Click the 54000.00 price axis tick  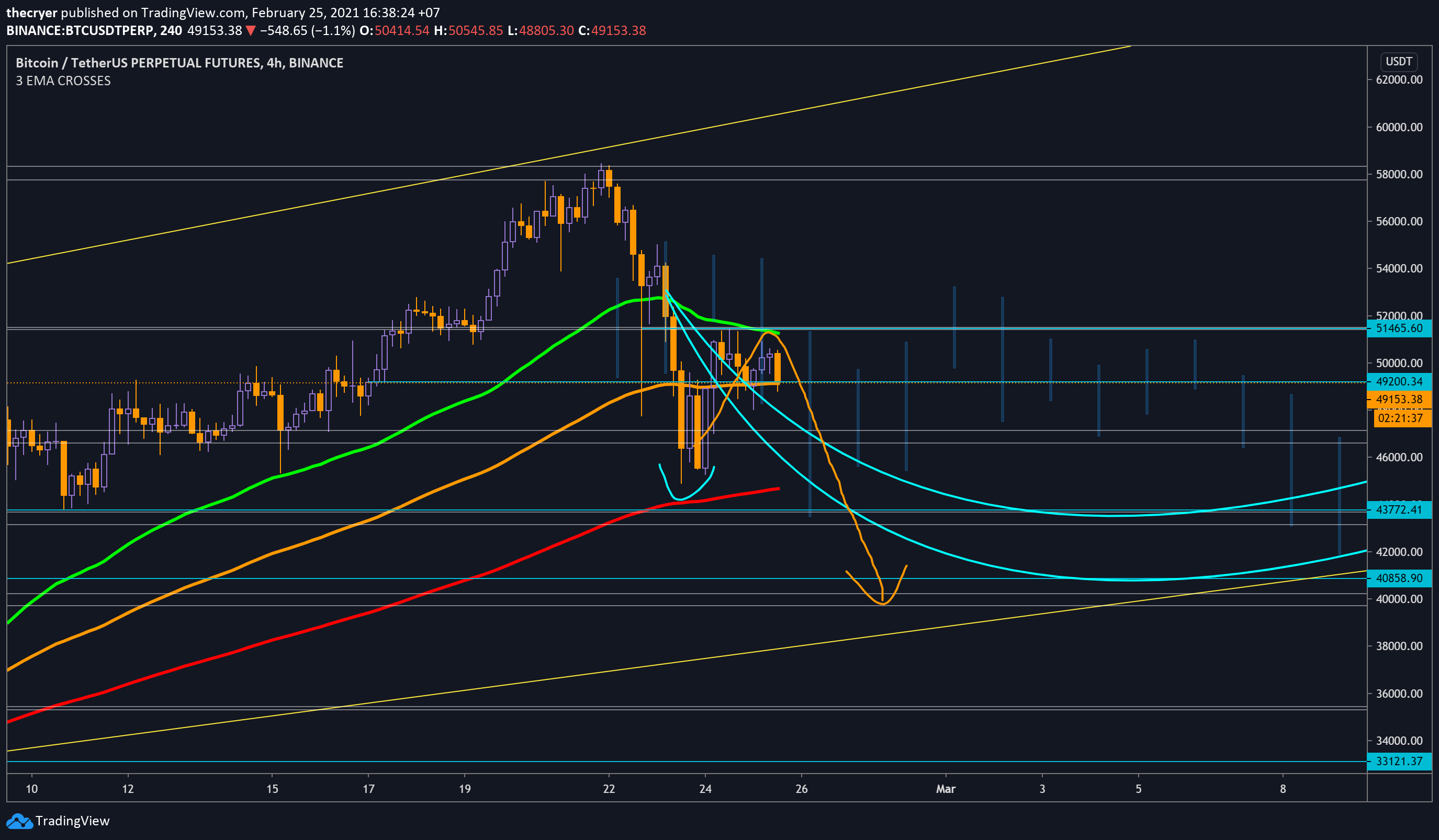pos(1399,268)
